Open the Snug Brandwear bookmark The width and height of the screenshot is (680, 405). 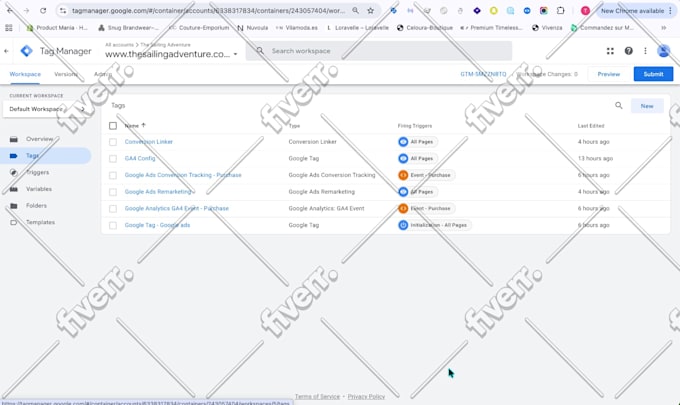pyautogui.click(x=128, y=28)
